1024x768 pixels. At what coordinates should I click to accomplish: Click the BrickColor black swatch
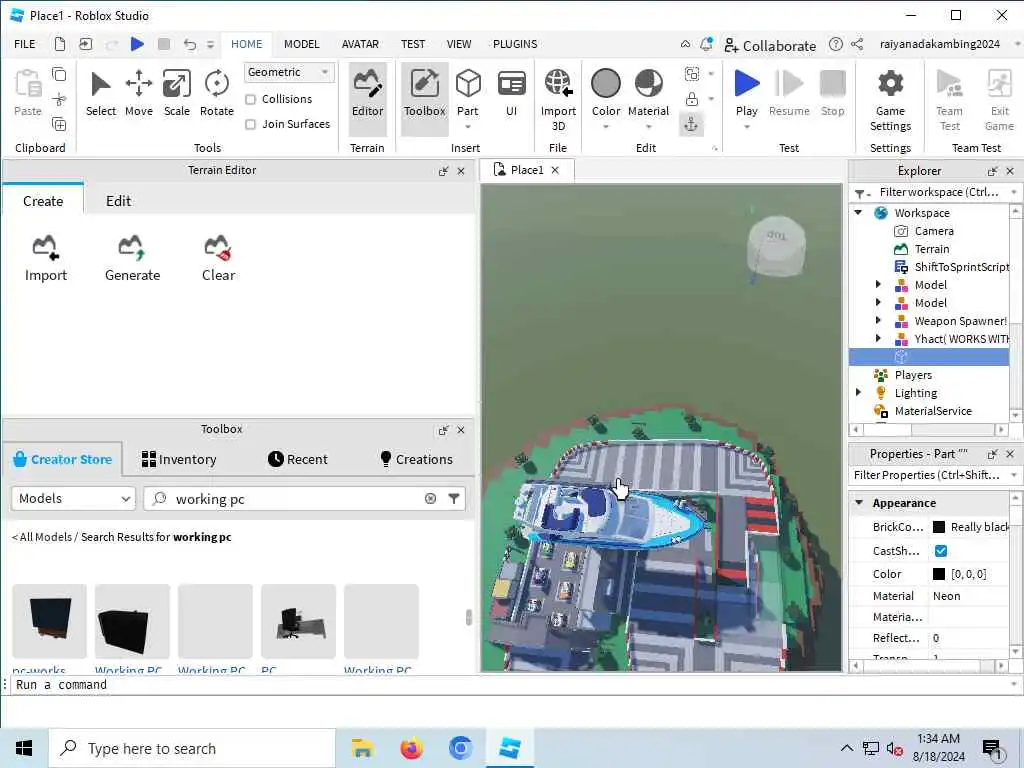(x=939, y=526)
